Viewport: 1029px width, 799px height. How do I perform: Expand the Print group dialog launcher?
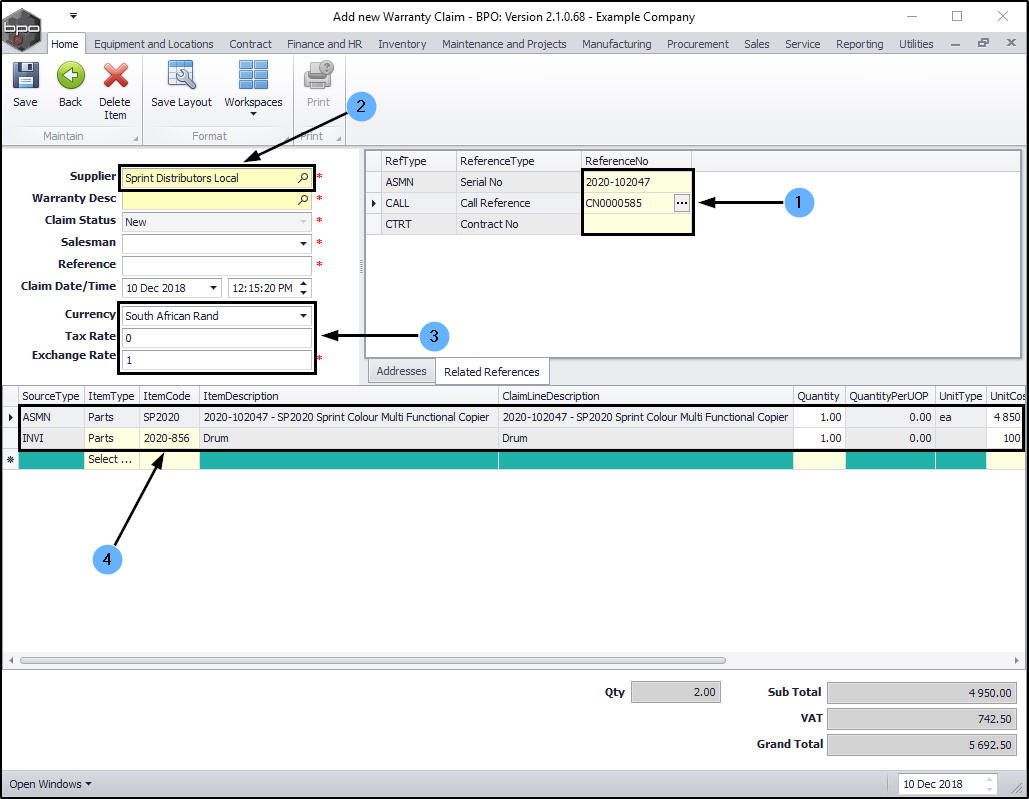pyautogui.click(x=339, y=138)
